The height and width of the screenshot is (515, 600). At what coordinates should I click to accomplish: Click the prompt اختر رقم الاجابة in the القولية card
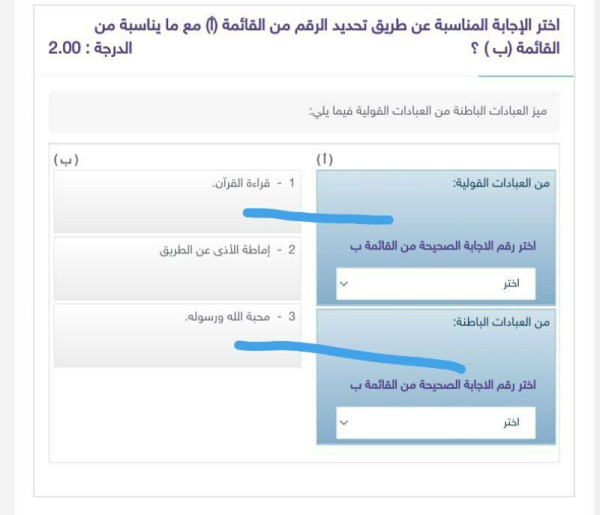point(438,246)
